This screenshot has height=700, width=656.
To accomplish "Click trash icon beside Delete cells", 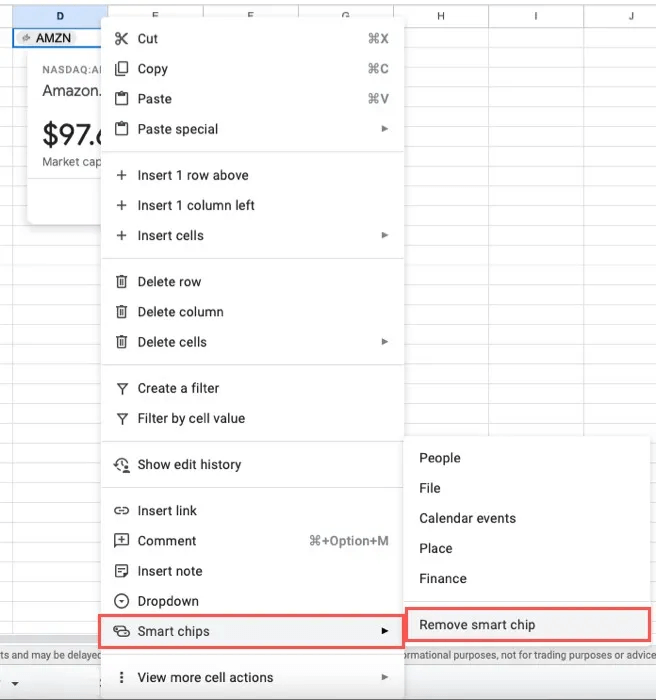I will click(121, 342).
